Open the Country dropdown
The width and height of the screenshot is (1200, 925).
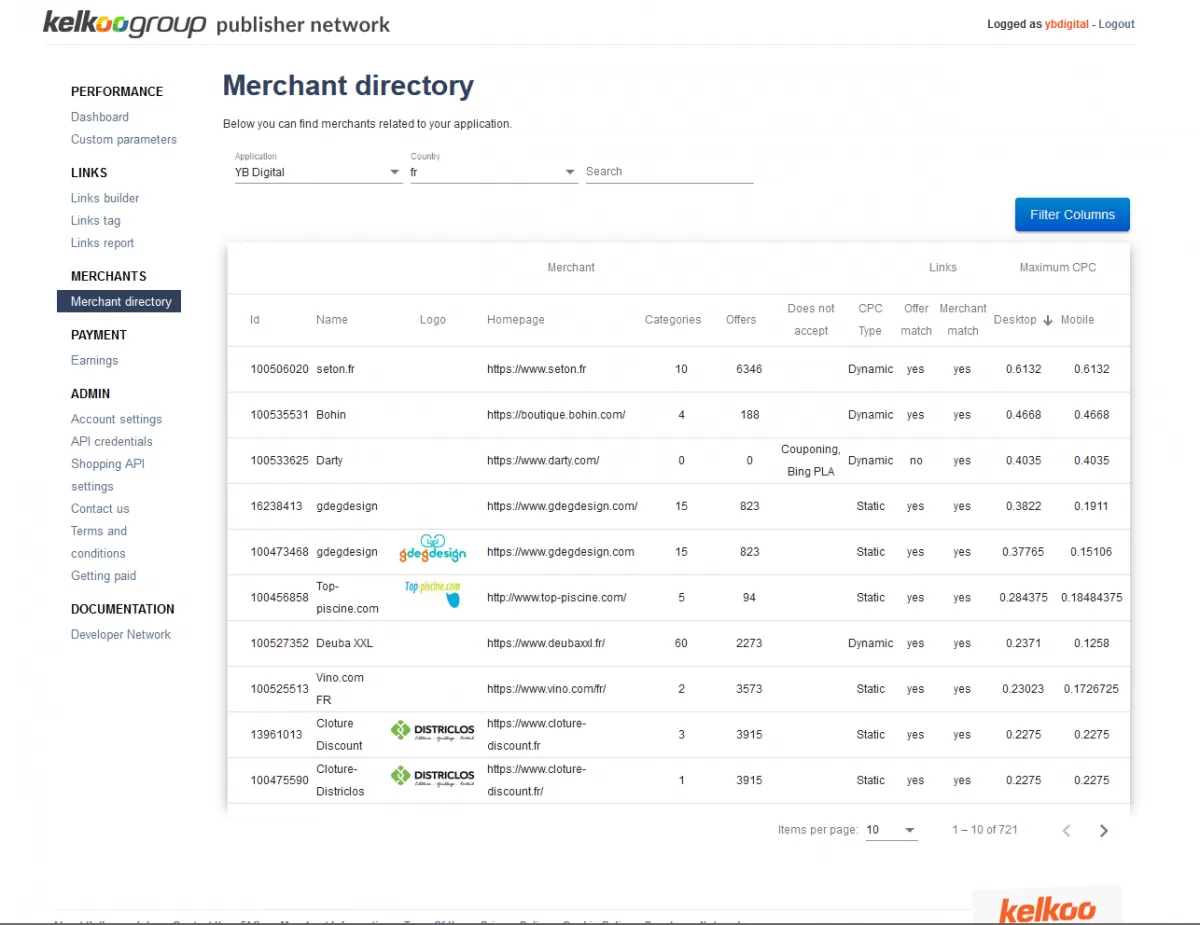coord(493,172)
